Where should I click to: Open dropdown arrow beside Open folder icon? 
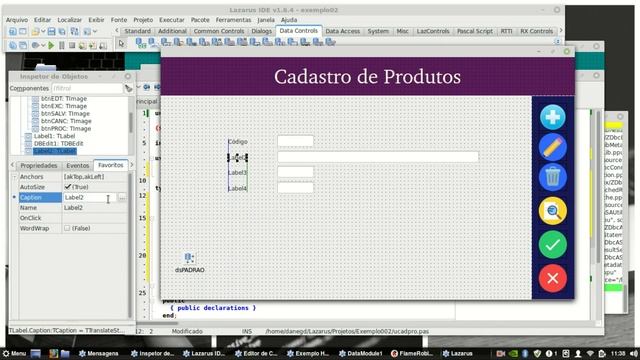(x=42, y=31)
